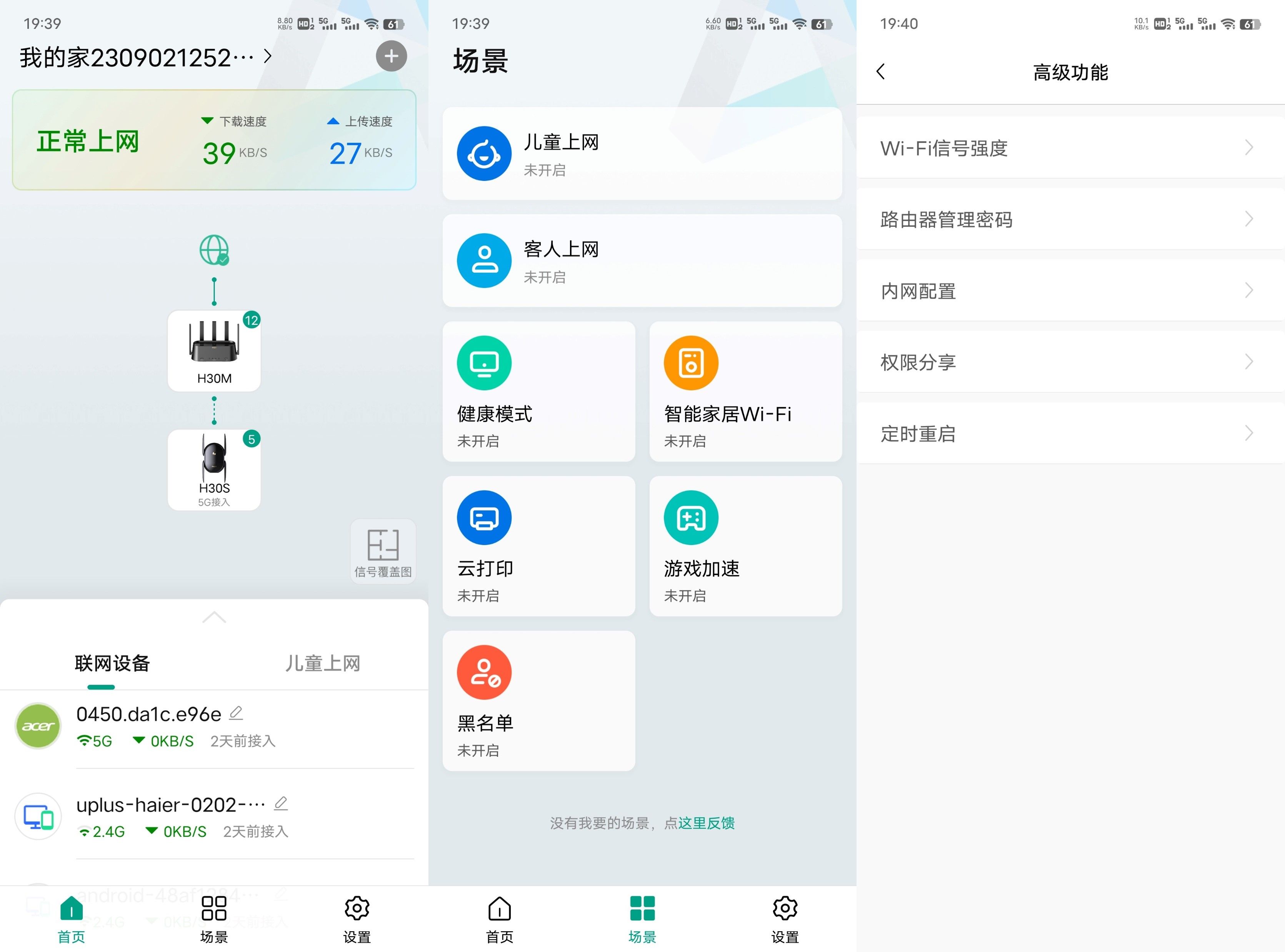The image size is (1285, 952).
Task: Tap the 上传速度 27 KB/S value
Action: coord(361,153)
